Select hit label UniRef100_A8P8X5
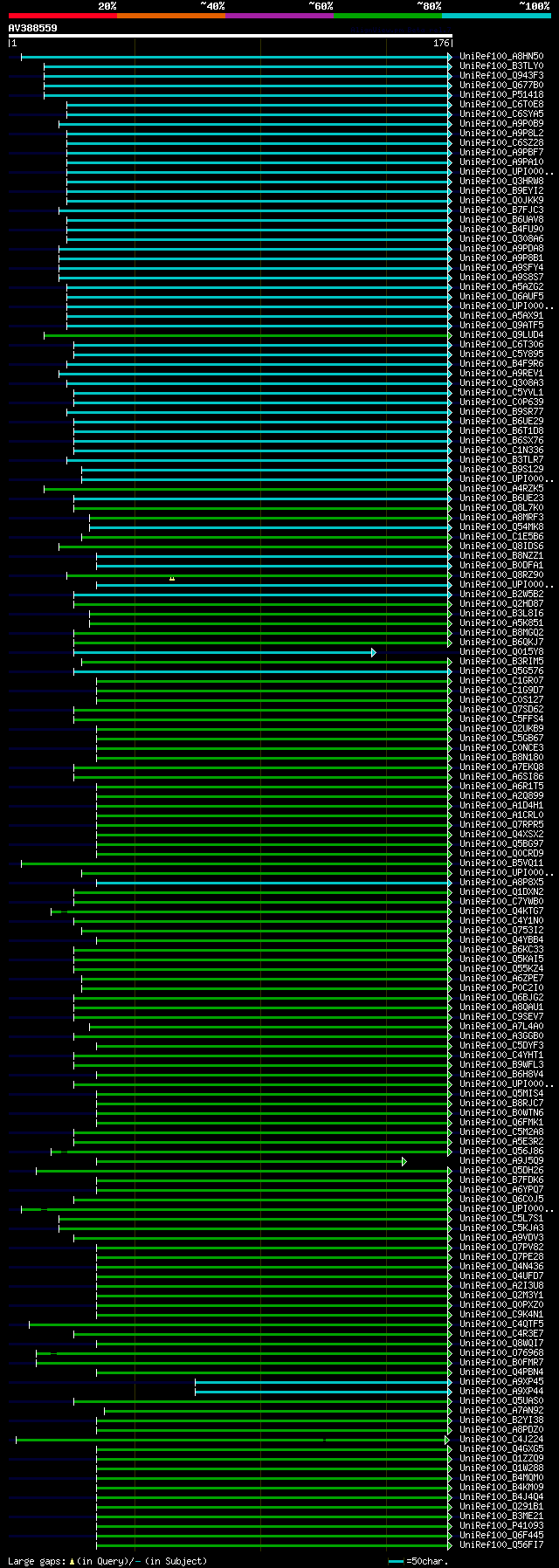The height and width of the screenshot is (1568, 559). [501, 883]
